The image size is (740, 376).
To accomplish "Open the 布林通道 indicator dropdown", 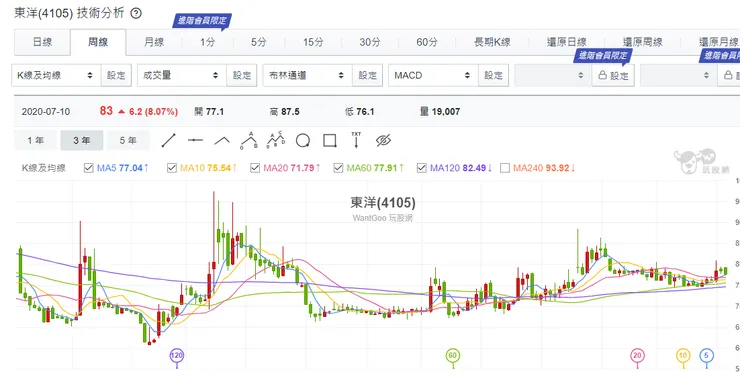I will click(307, 75).
